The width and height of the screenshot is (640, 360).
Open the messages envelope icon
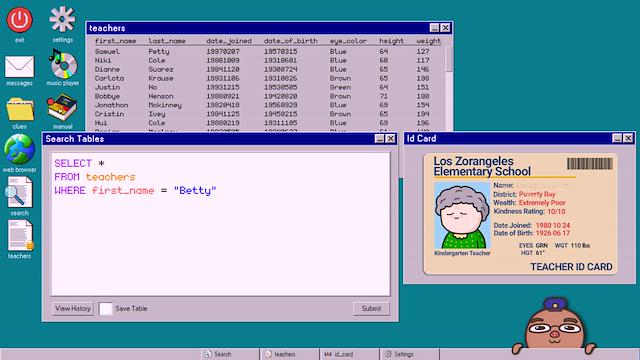tap(19, 67)
